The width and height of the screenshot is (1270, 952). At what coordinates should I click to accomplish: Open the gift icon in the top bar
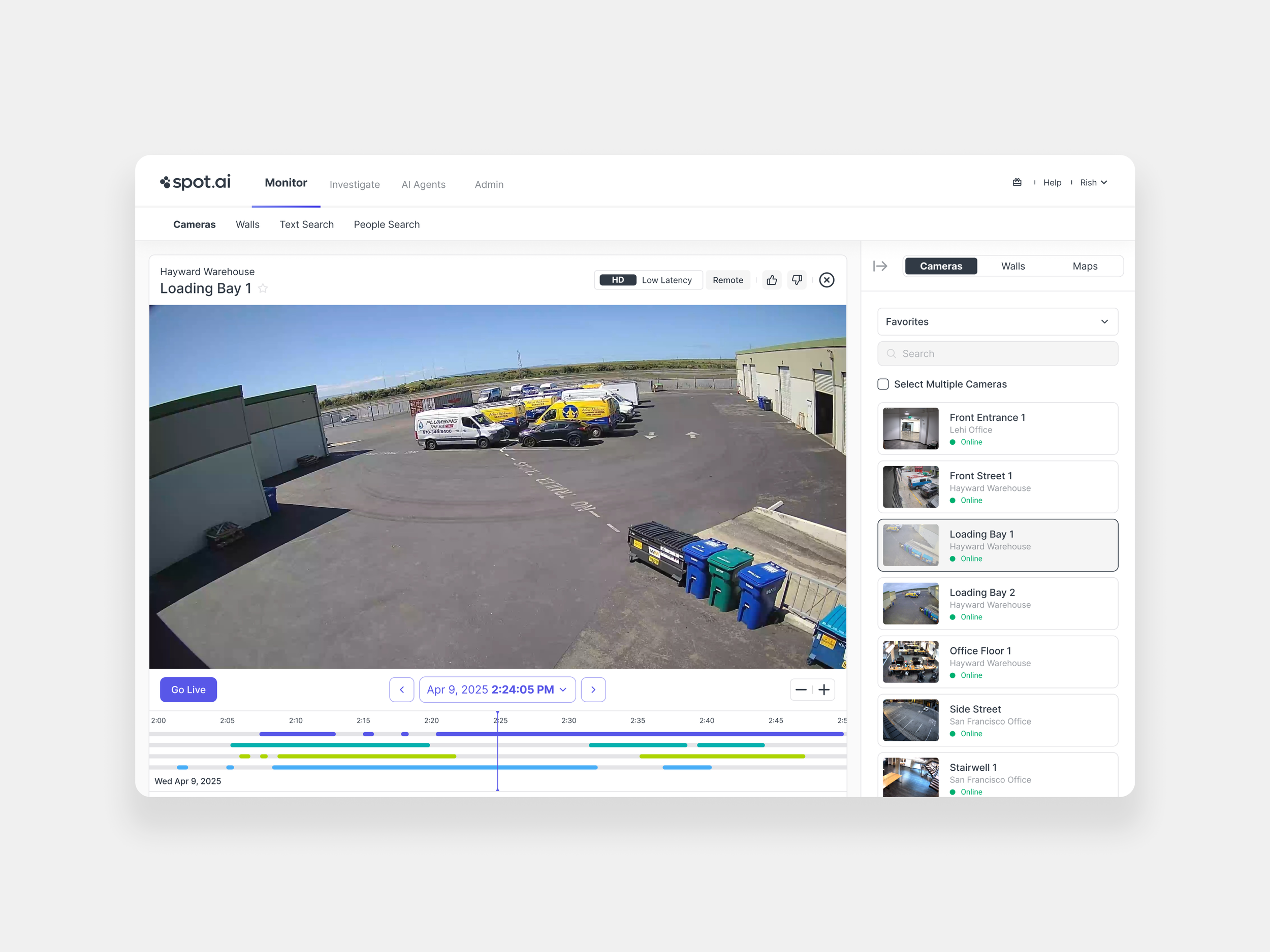pos(1017,182)
